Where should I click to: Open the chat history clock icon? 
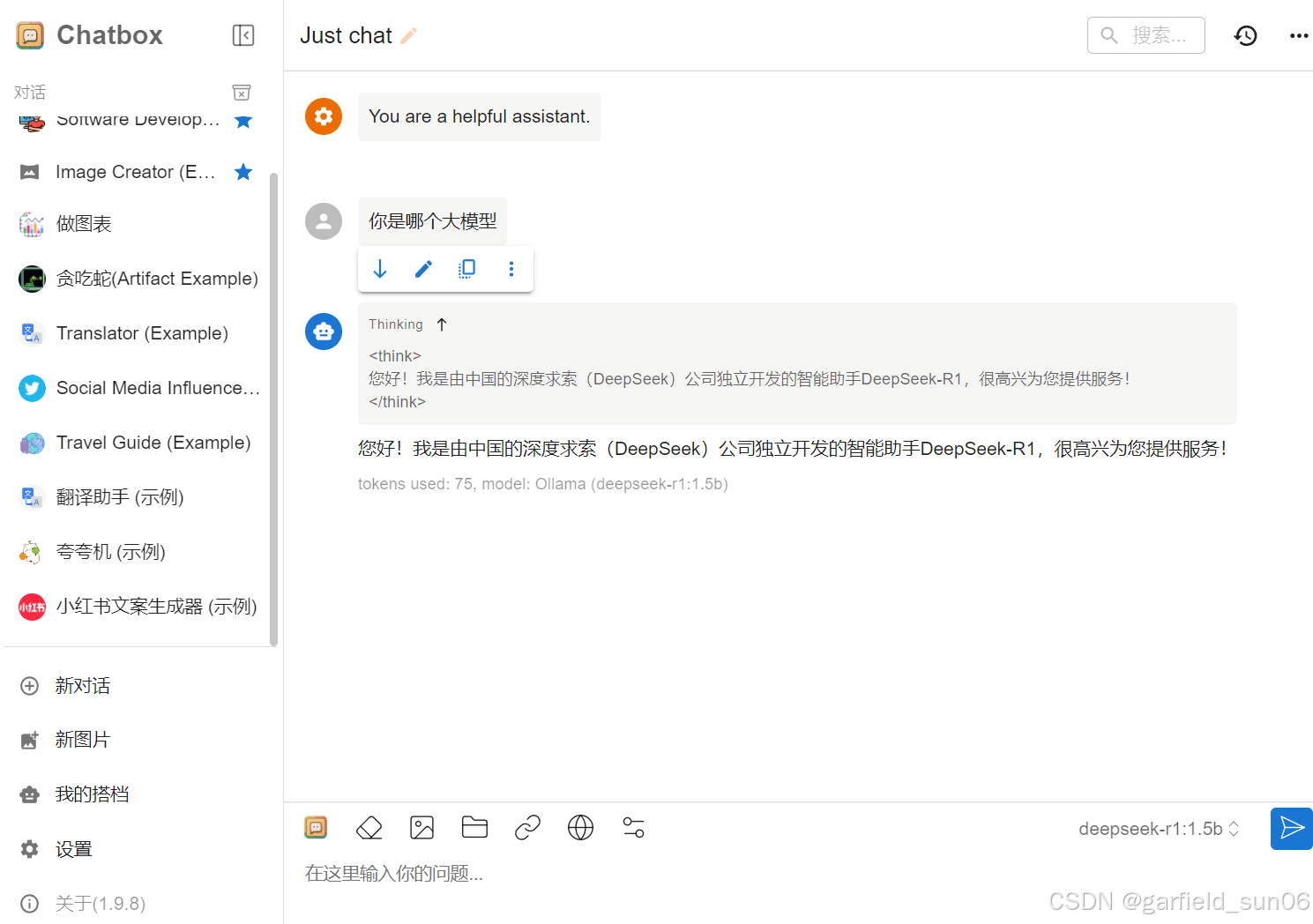1245,35
